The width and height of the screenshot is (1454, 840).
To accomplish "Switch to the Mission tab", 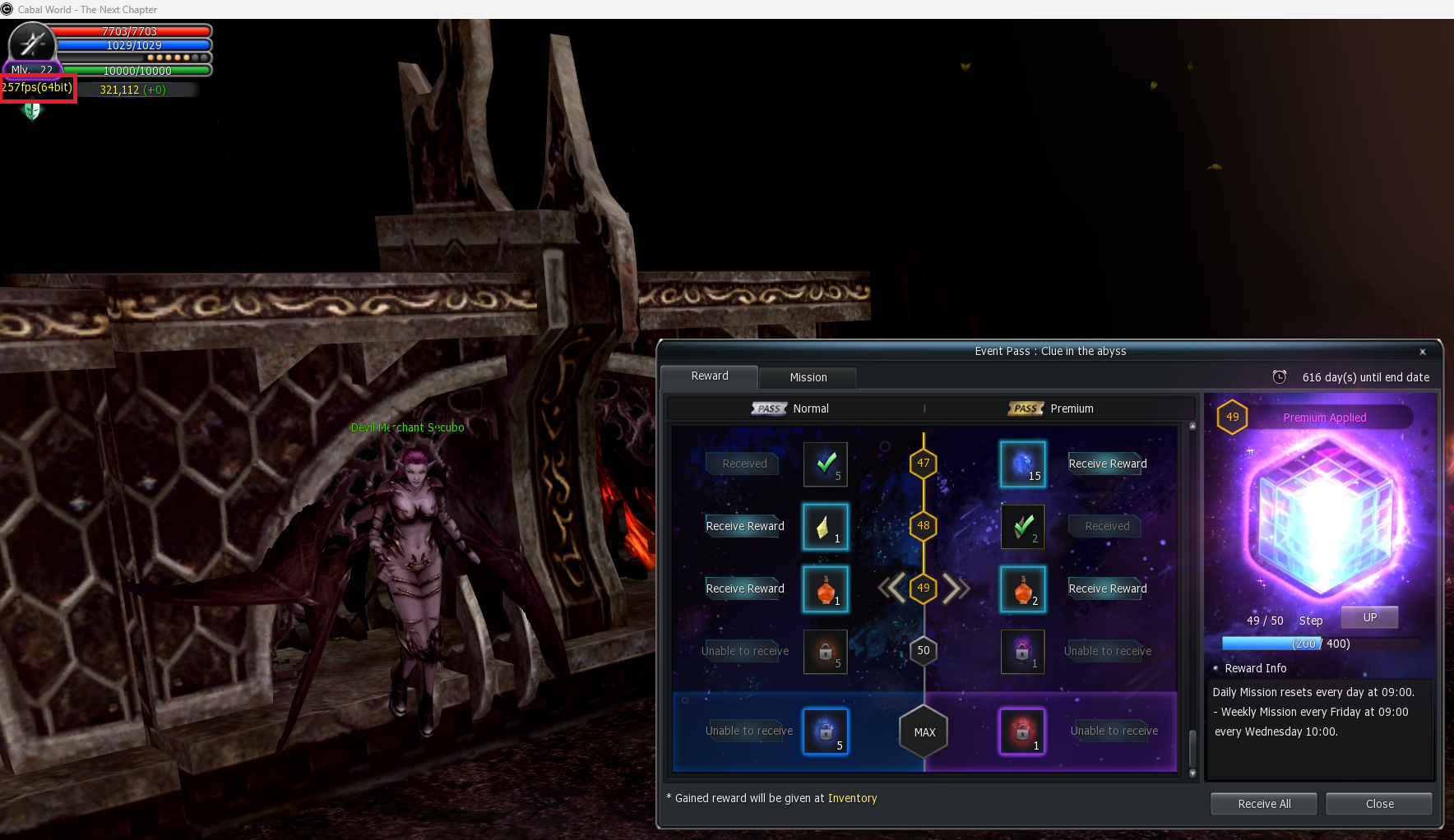I will click(808, 377).
